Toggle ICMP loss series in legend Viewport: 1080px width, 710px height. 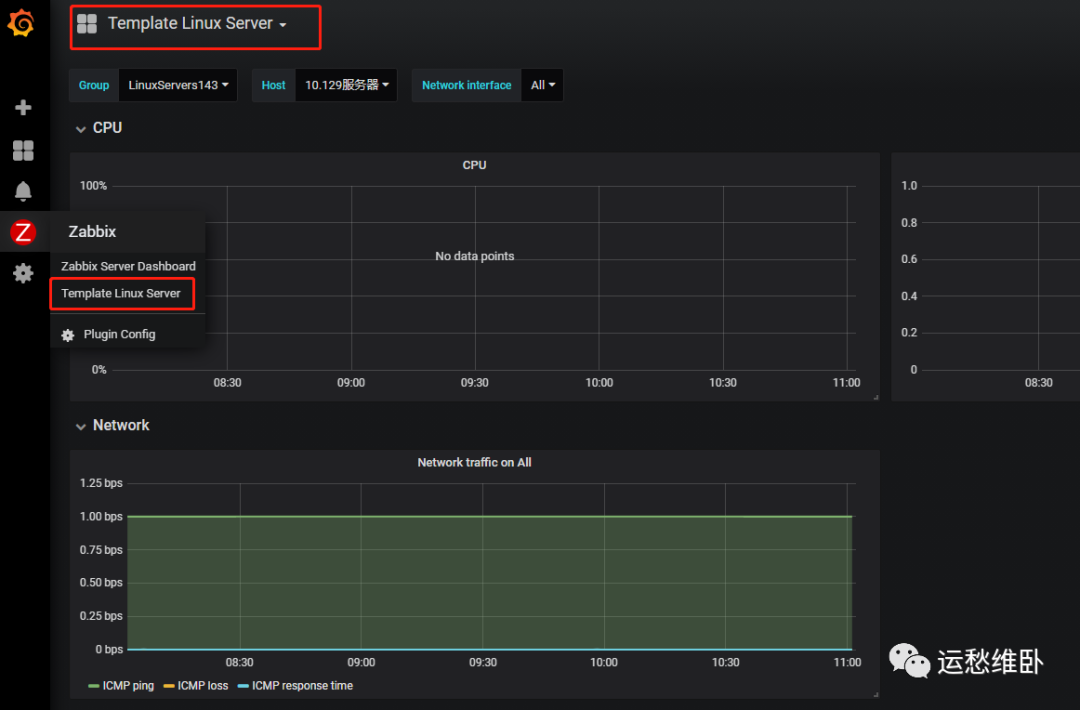click(196, 686)
